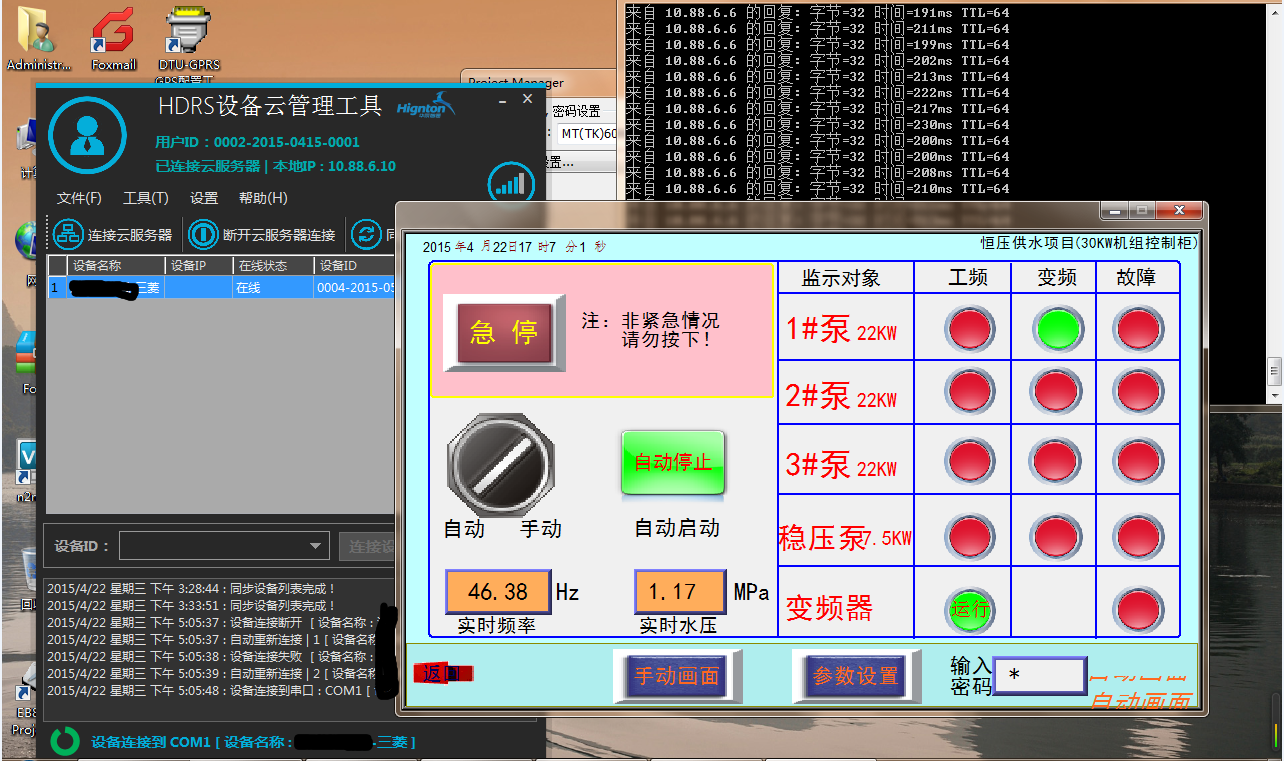The height and width of the screenshot is (761, 1284).
Task: Switch to 手动画面 manual screen
Action: coord(677,676)
